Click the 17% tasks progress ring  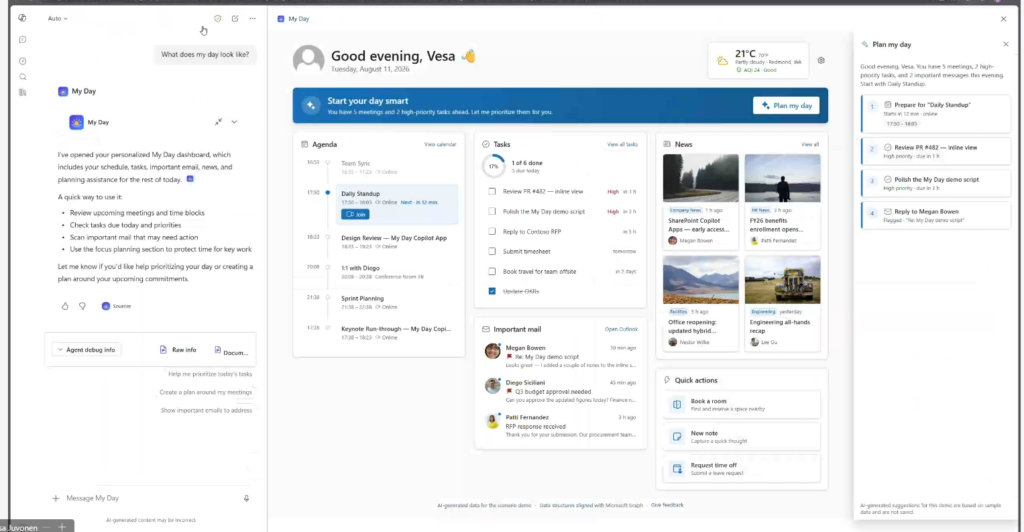494,166
